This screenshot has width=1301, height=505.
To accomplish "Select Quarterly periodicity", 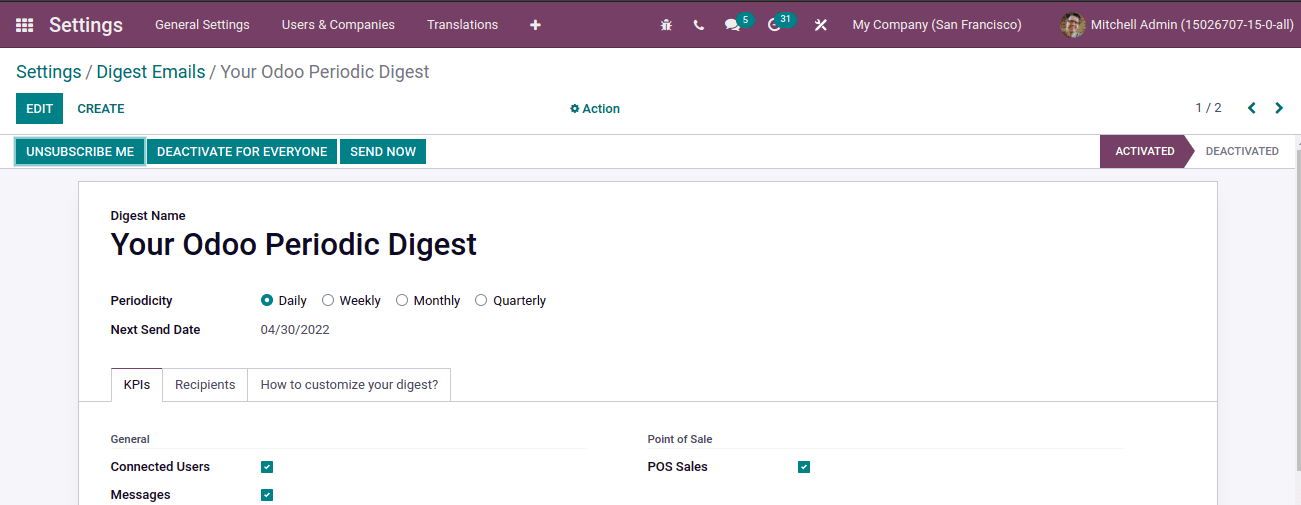I will 481,300.
